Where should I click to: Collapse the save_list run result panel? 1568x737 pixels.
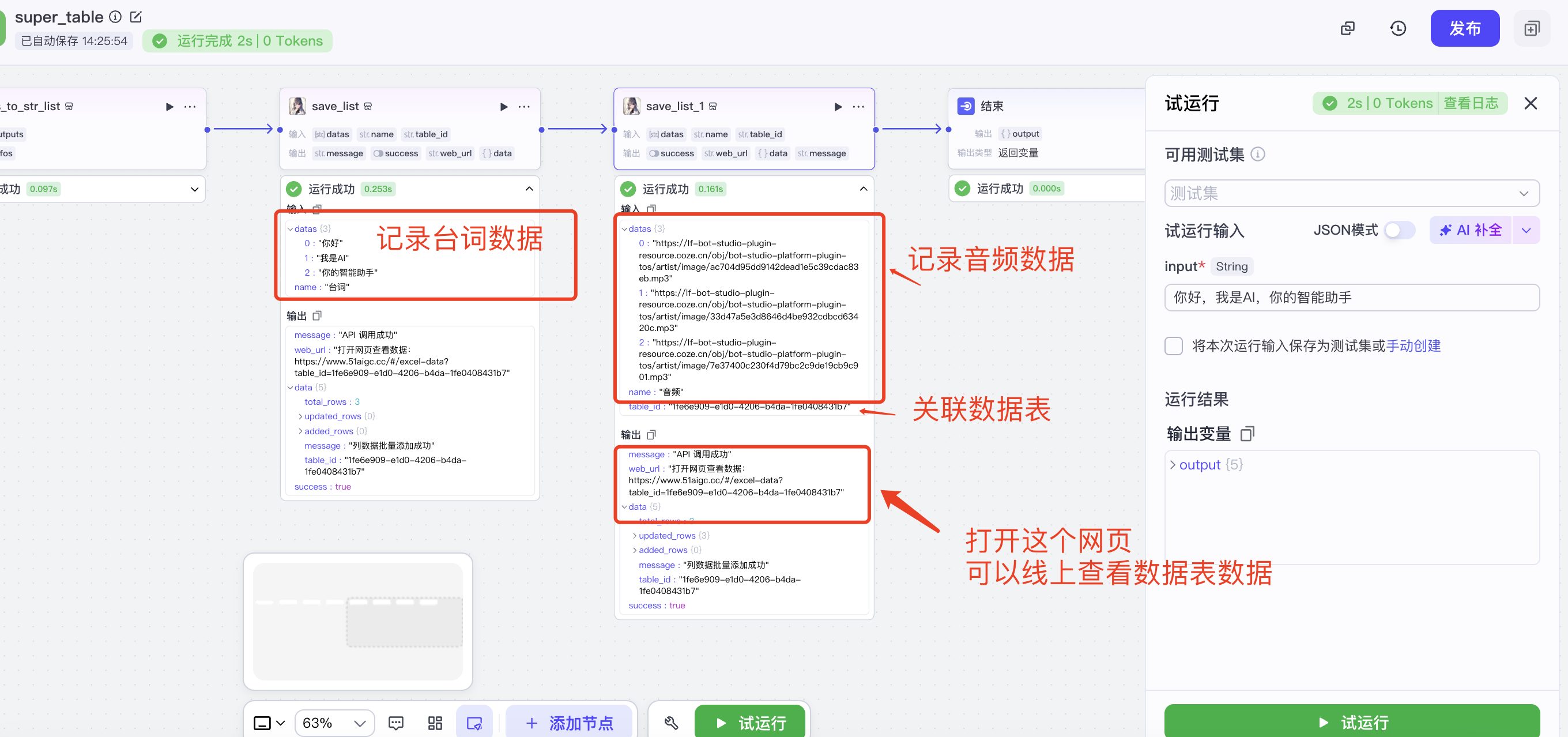coord(529,189)
